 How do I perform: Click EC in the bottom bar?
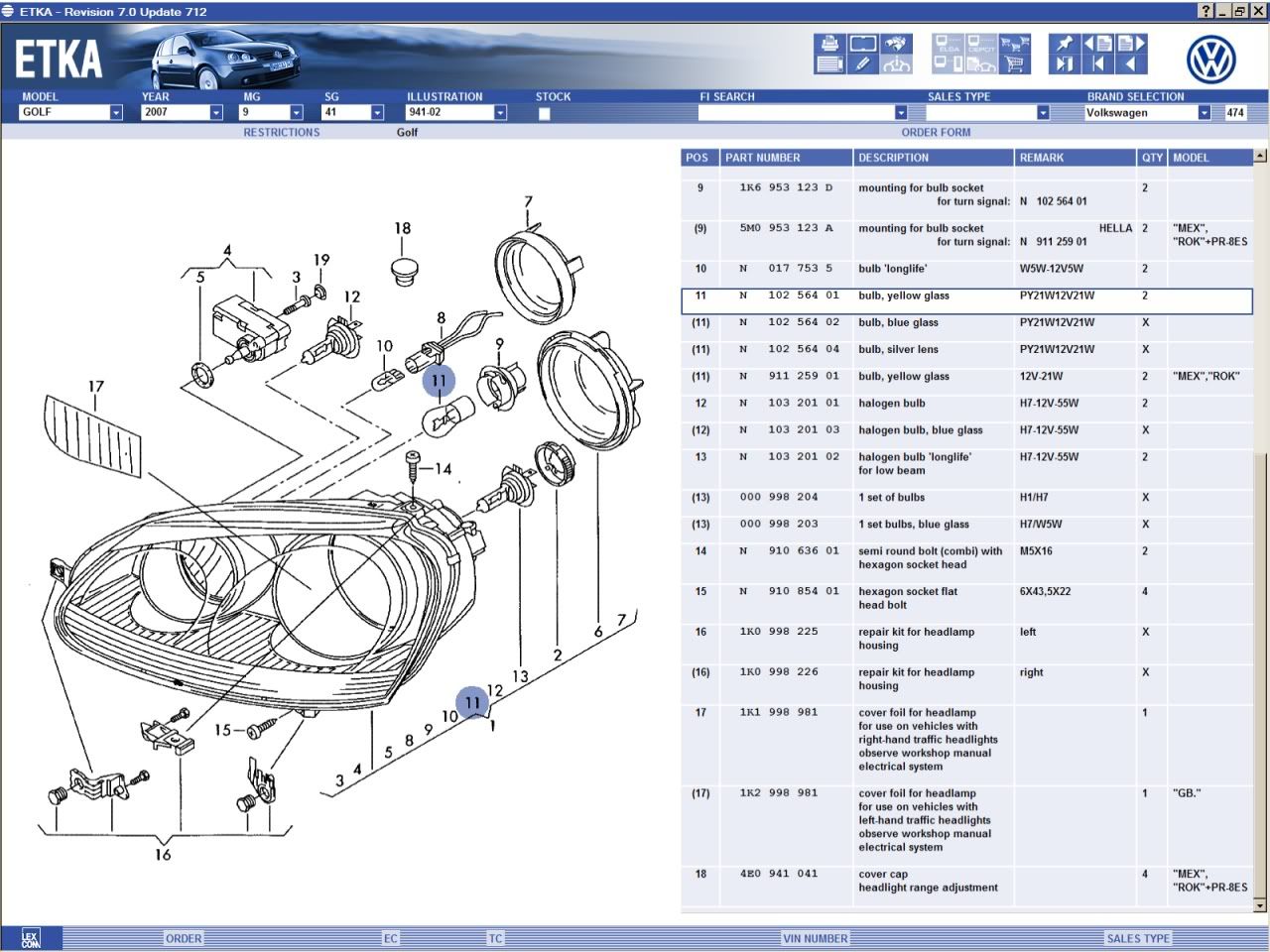coord(391,938)
